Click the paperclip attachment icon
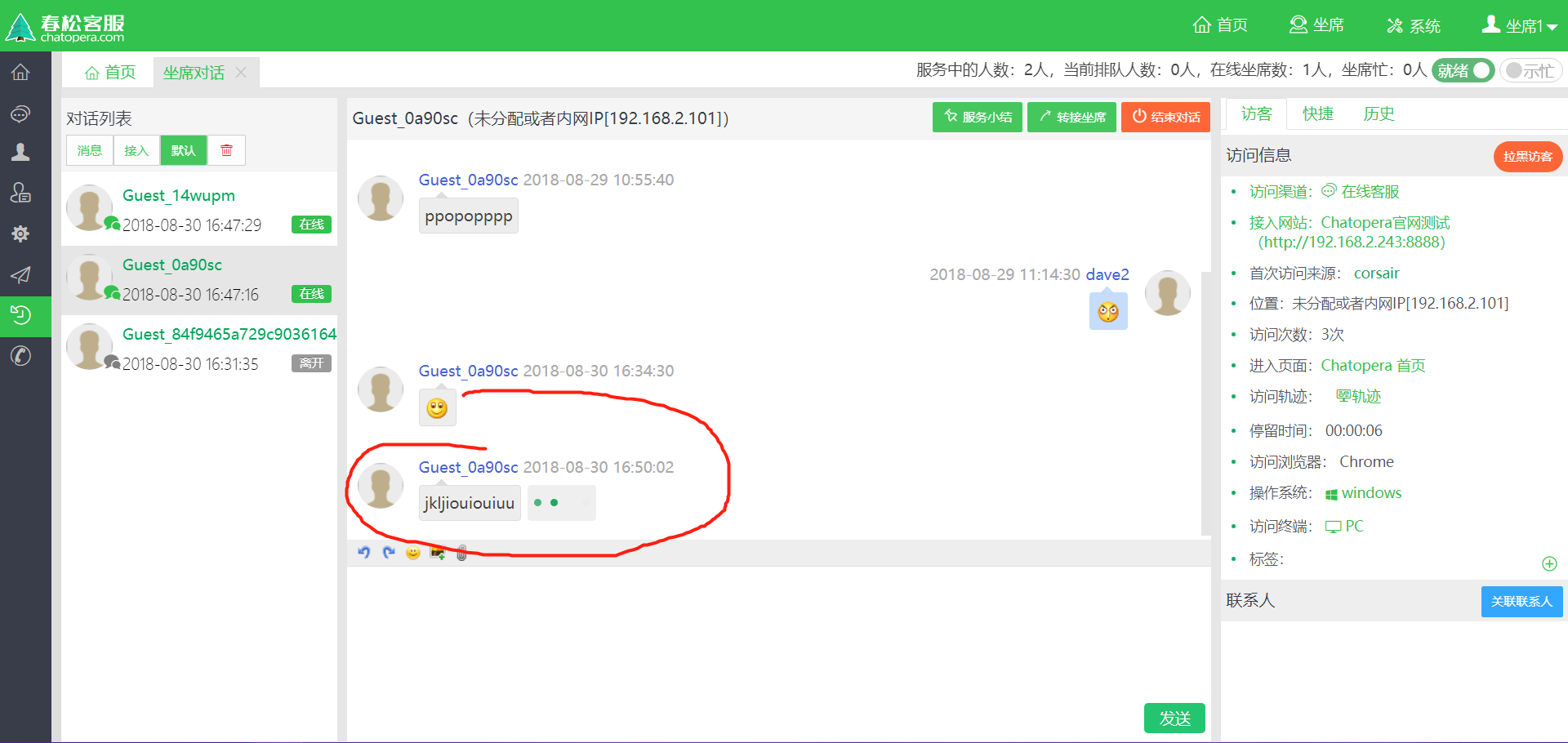The width and height of the screenshot is (1568, 743). pos(461,553)
